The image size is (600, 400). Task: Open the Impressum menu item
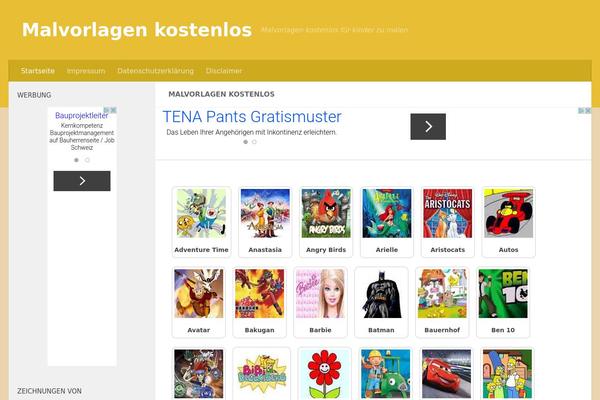86,71
